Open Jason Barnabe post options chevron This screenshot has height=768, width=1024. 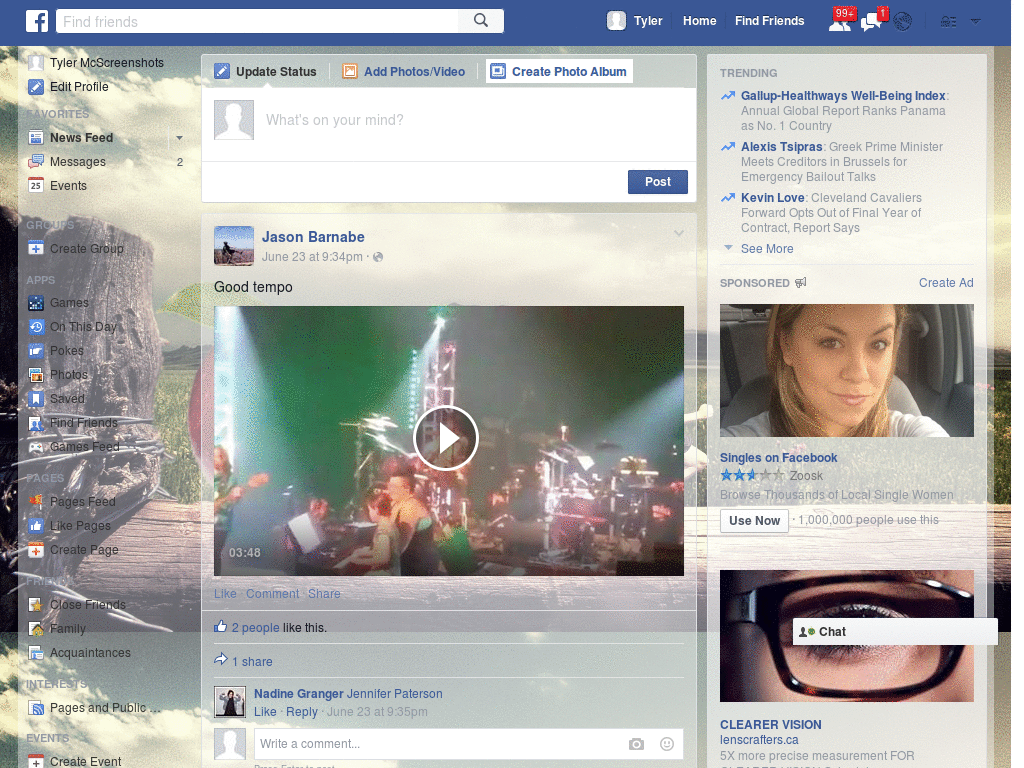coord(679,233)
